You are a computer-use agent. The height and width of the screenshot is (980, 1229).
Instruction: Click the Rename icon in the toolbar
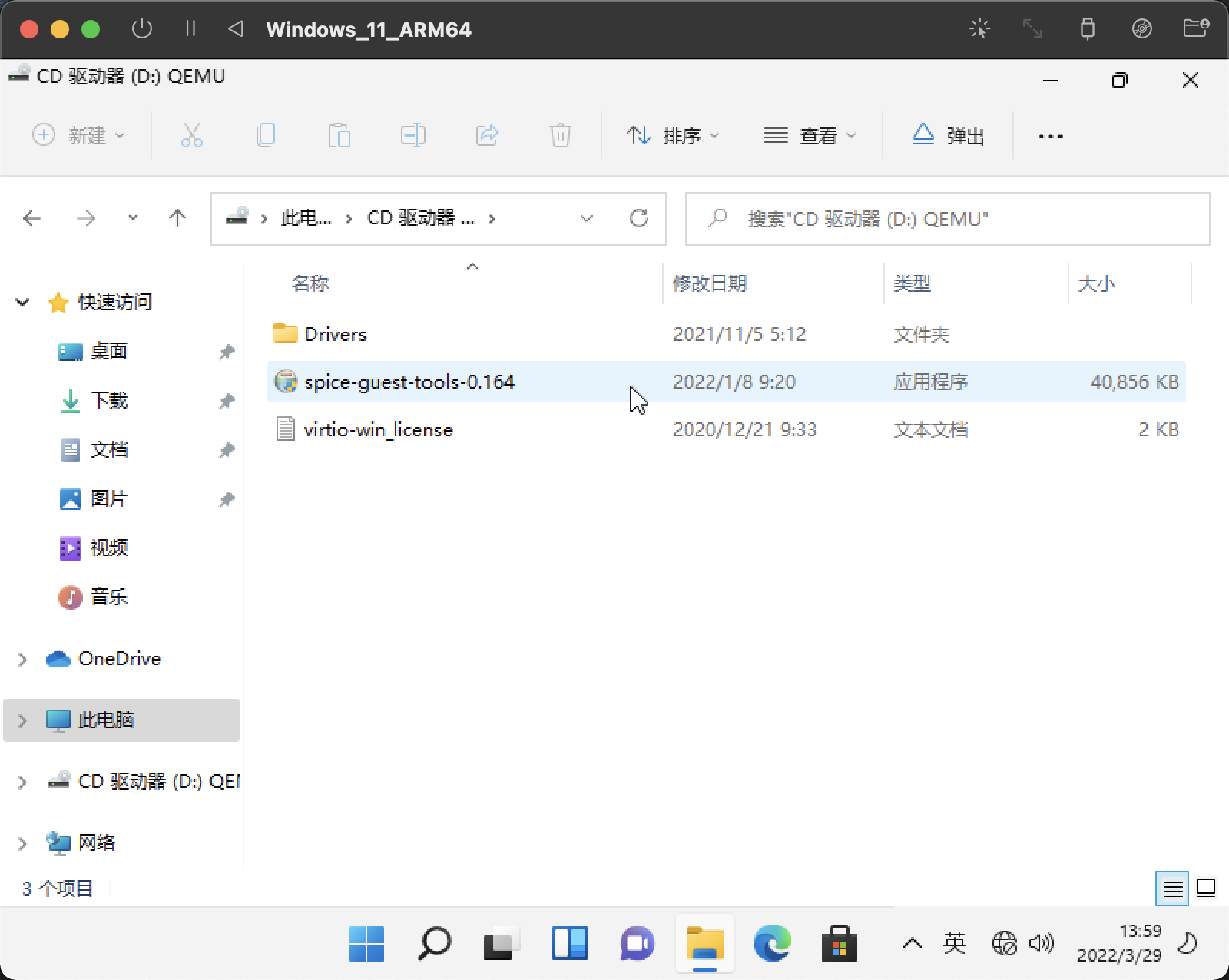pyautogui.click(x=412, y=135)
